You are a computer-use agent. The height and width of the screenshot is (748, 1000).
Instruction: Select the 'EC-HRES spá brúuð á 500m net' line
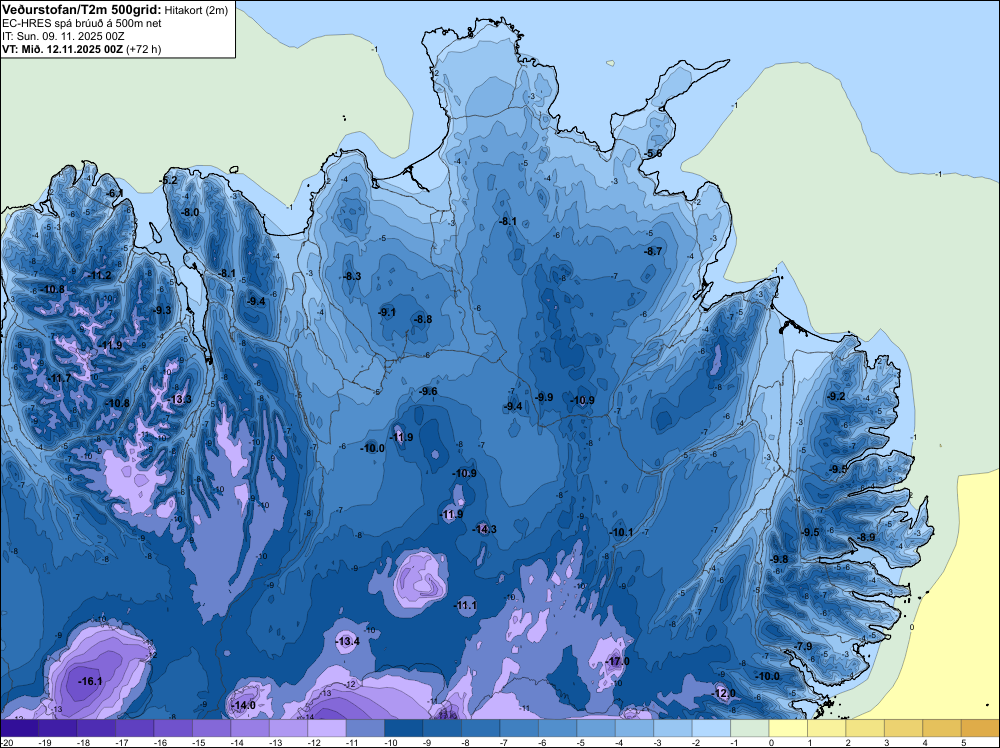pyautogui.click(x=82, y=23)
